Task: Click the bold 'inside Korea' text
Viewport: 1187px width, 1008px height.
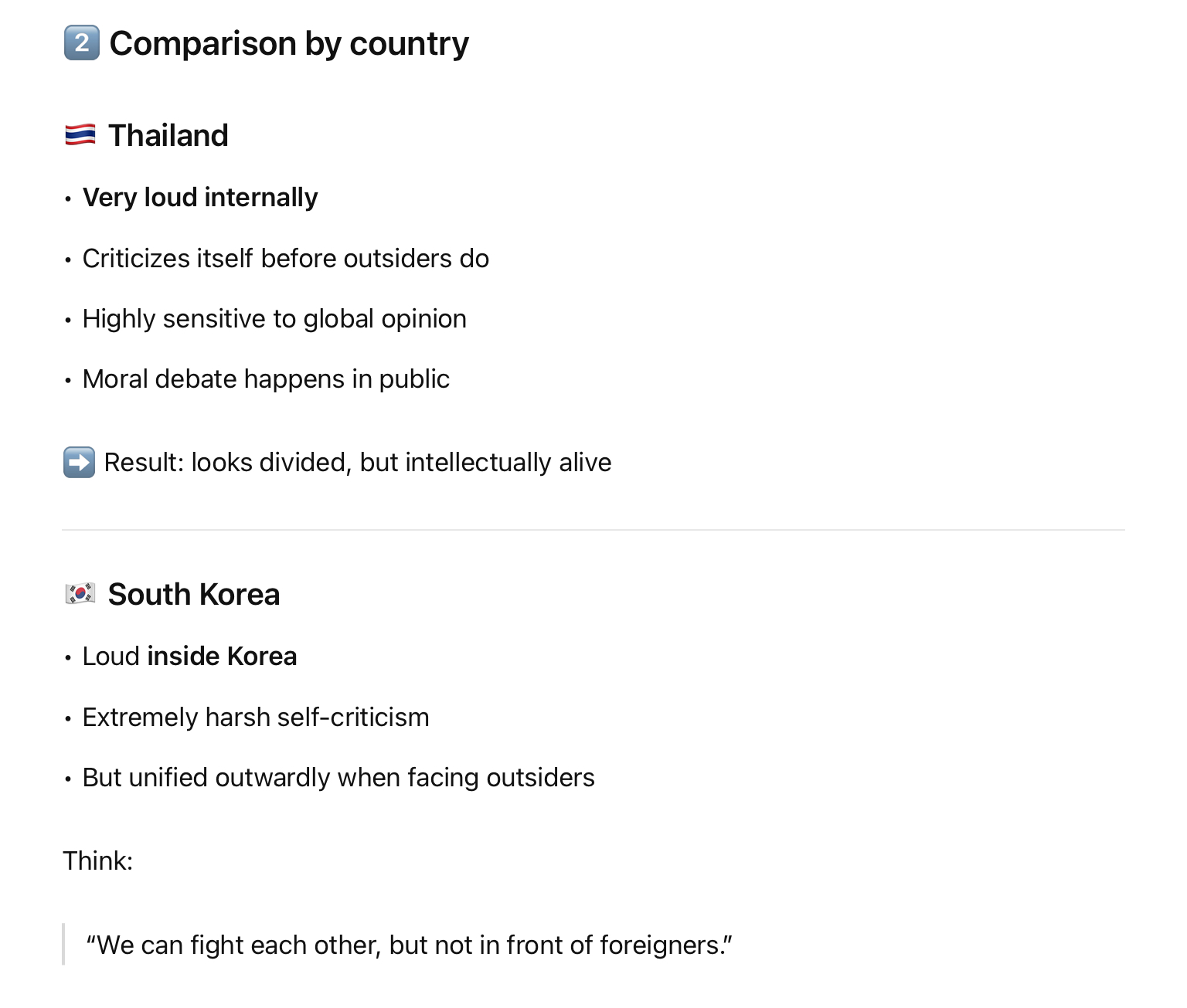Action: coord(222,657)
